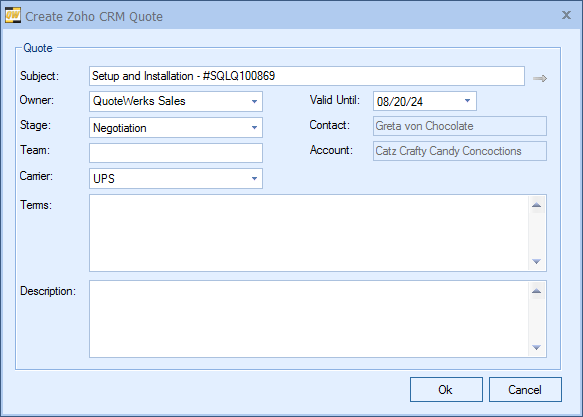The height and width of the screenshot is (417, 583).
Task: Click the Cancel button
Action: (525, 389)
